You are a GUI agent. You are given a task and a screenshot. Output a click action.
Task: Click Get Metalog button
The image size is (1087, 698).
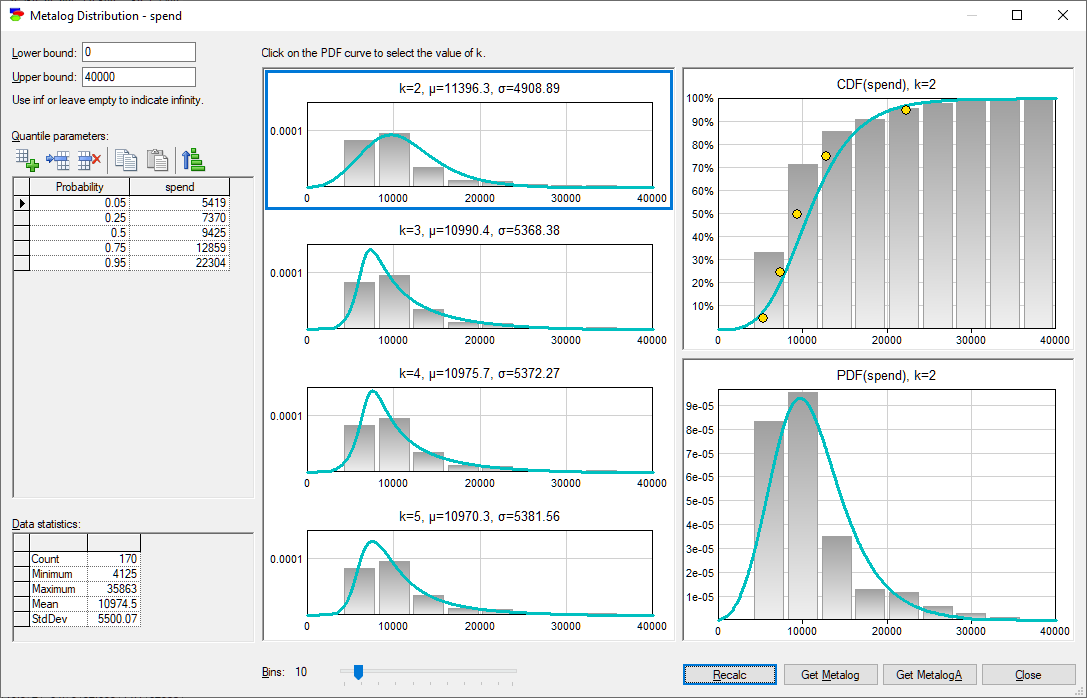(x=830, y=674)
